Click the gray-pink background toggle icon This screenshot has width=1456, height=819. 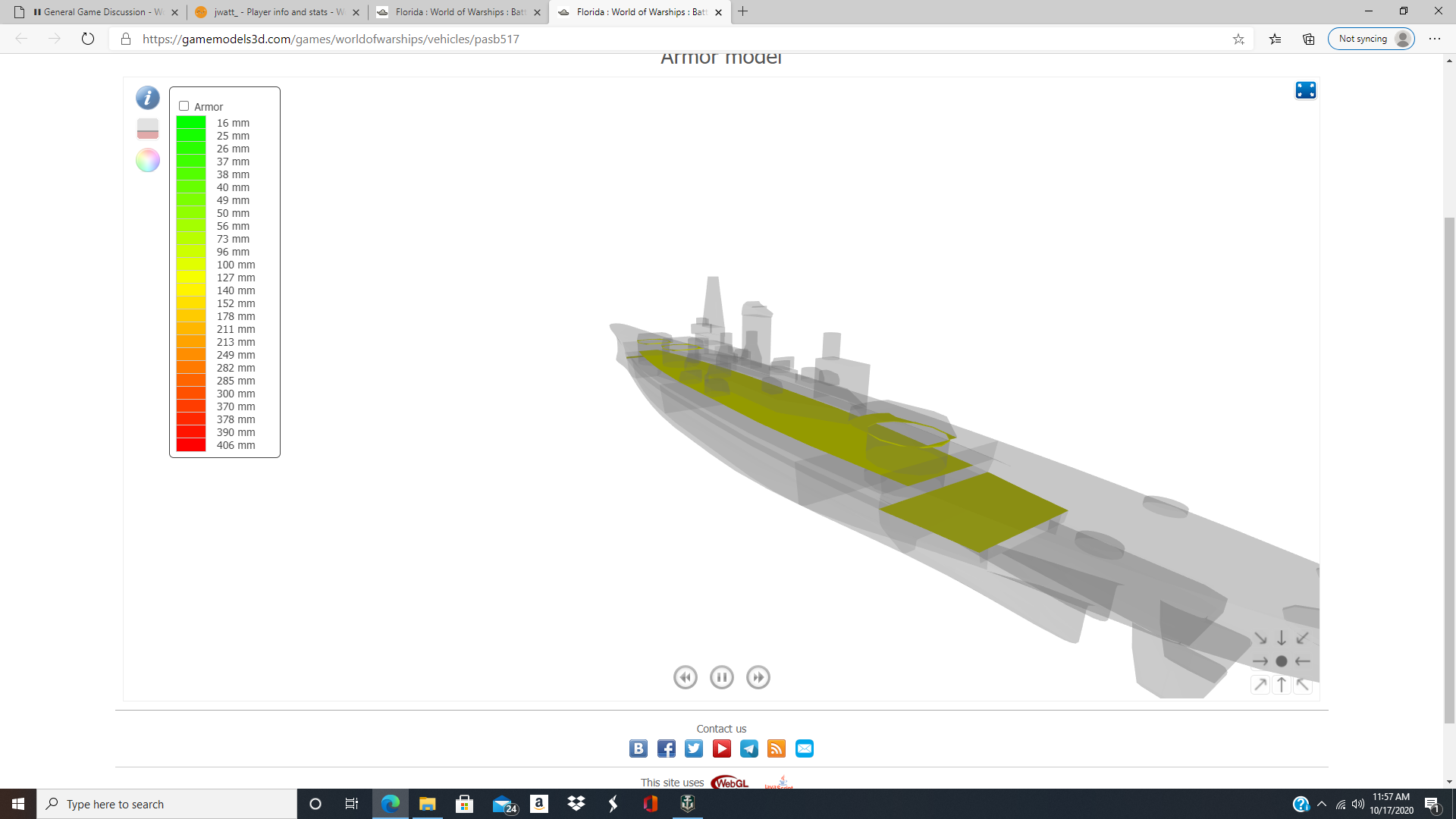pyautogui.click(x=147, y=129)
